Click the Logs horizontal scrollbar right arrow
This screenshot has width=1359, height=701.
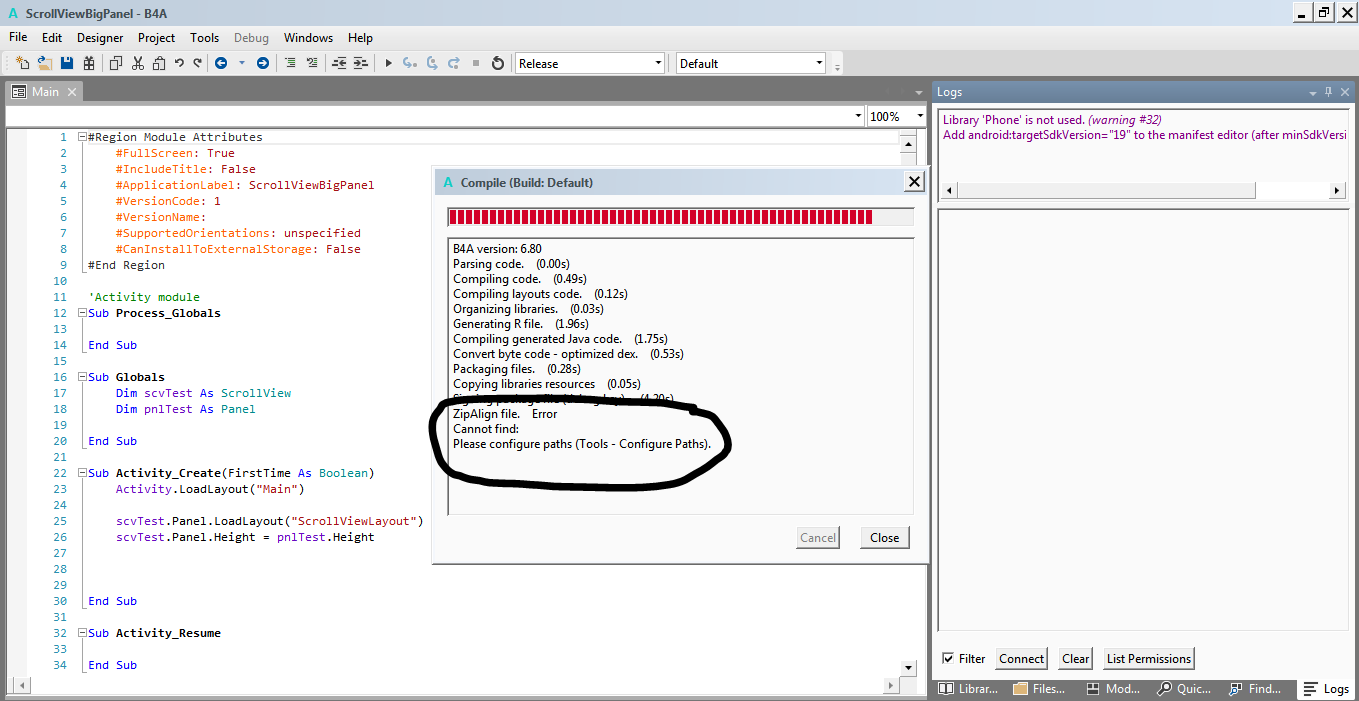pos(1336,190)
